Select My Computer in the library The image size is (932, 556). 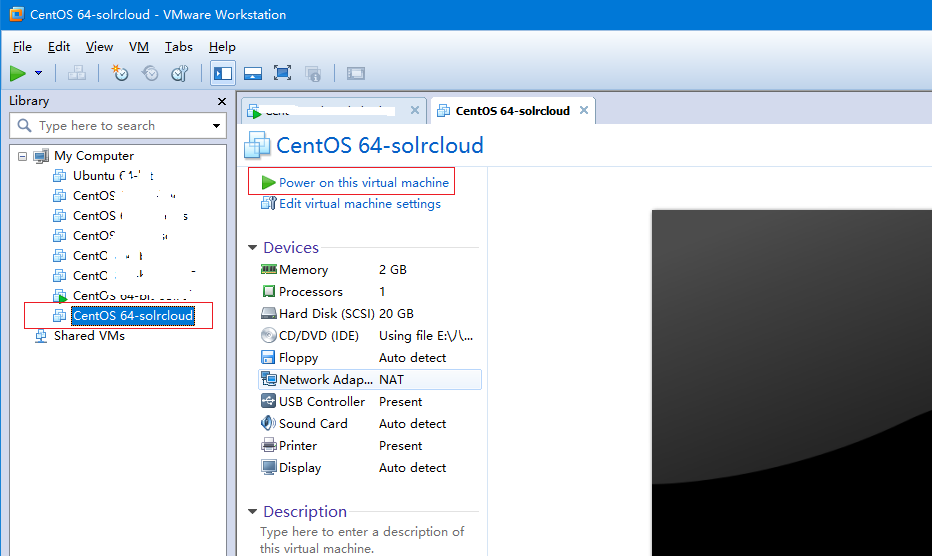click(x=94, y=156)
